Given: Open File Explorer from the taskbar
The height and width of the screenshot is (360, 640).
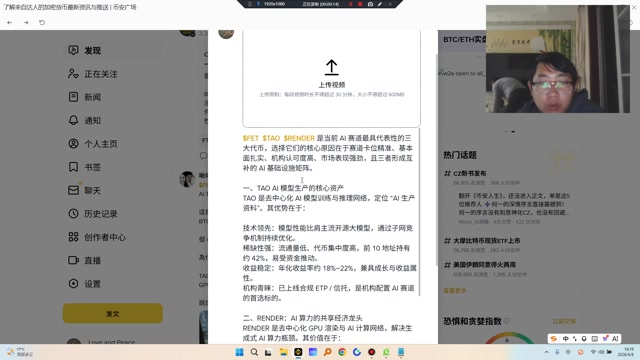Looking at the screenshot, I should click(x=283, y=352).
